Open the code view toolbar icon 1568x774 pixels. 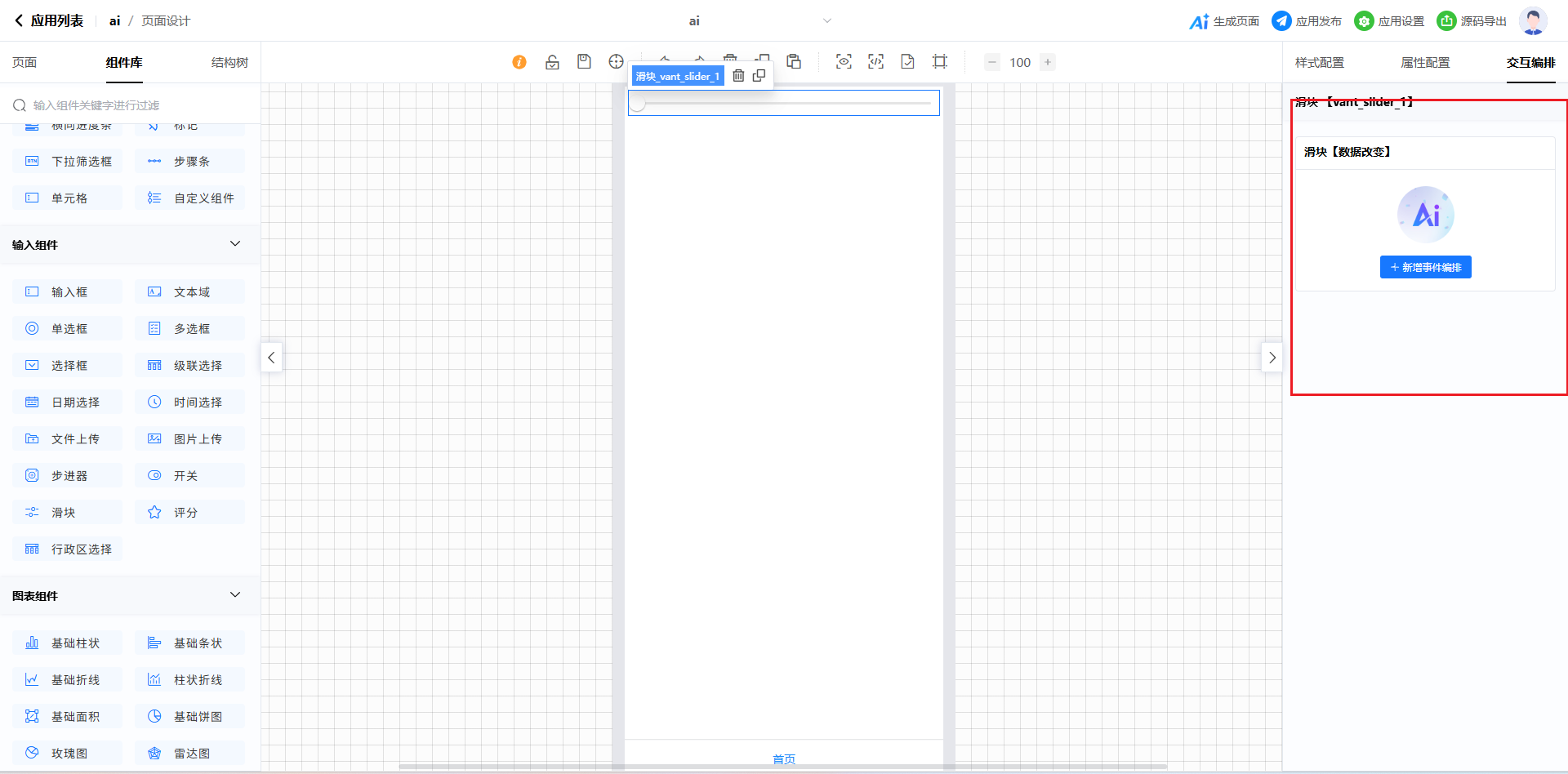pyautogui.click(x=875, y=62)
